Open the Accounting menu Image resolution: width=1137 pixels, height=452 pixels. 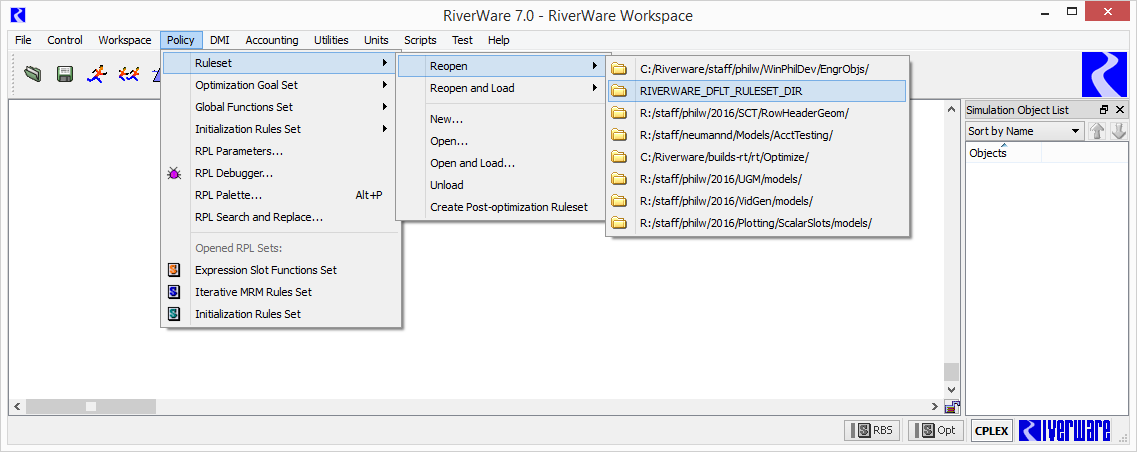click(x=272, y=40)
